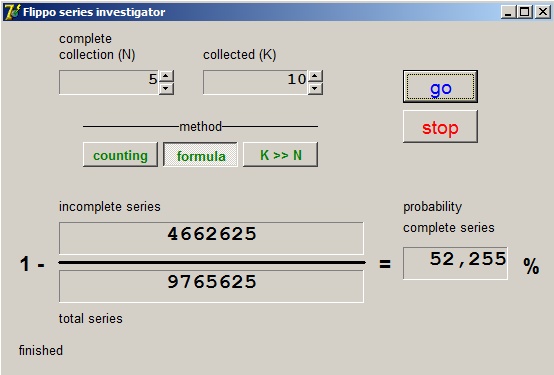Click the probability label

point(432,207)
